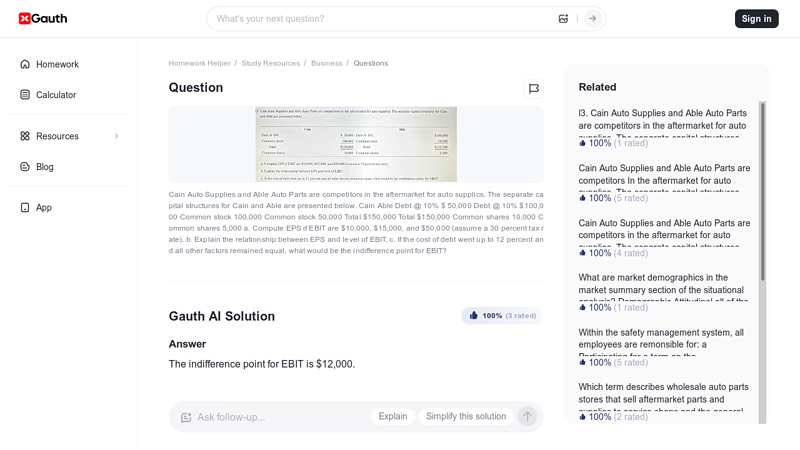
Task: Click the attachment icon in follow-up box
Action: click(186, 417)
